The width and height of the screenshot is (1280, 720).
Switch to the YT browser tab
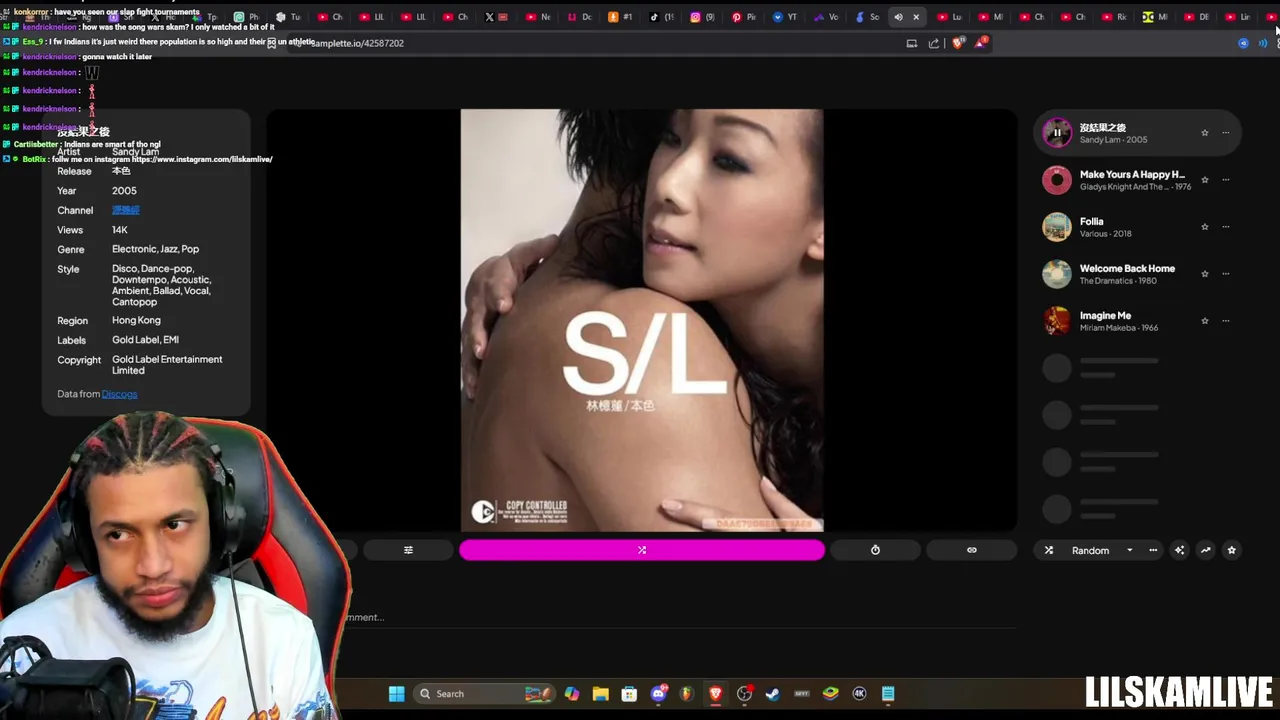[784, 17]
